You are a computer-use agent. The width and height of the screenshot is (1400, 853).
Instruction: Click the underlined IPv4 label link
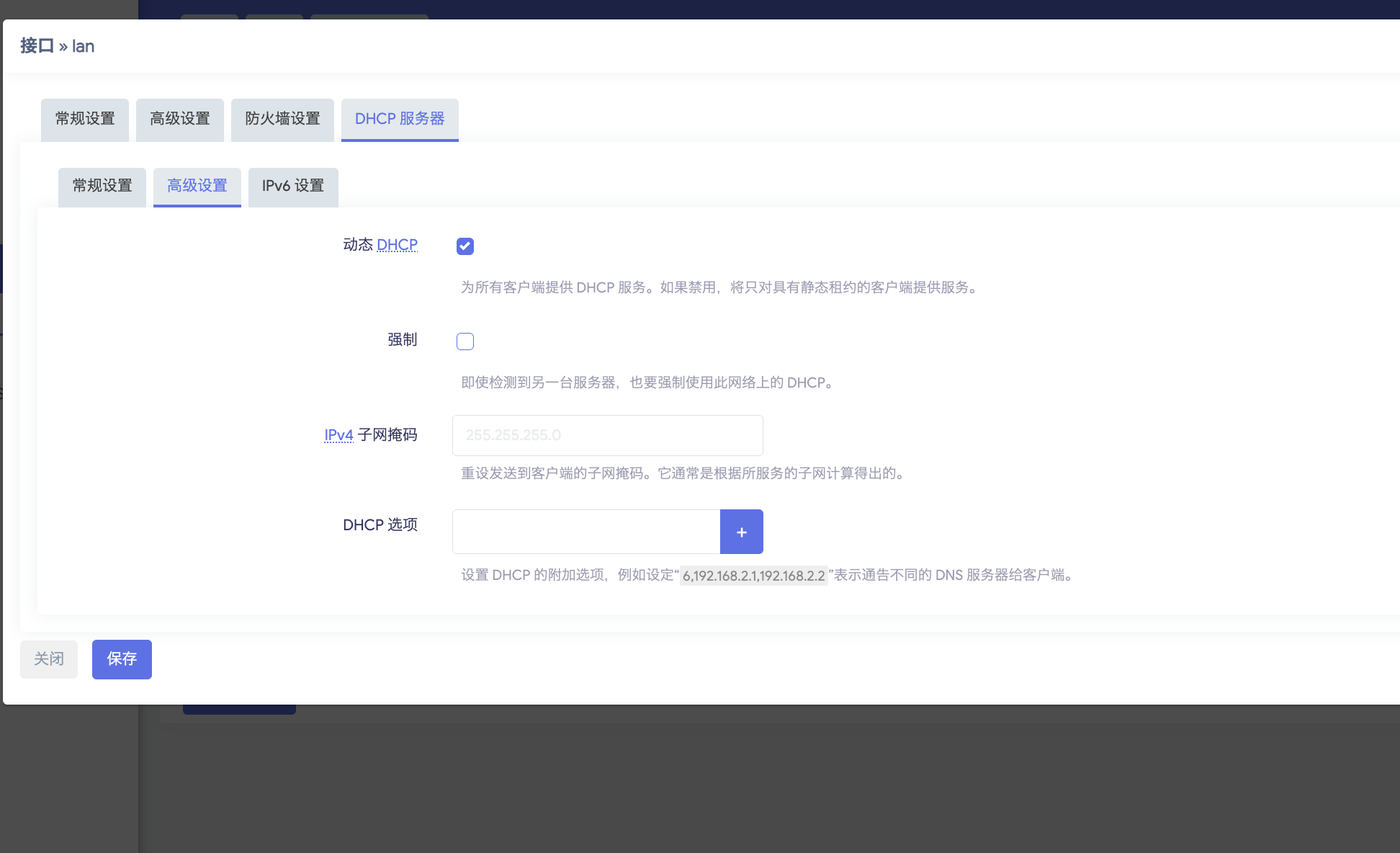click(x=338, y=435)
